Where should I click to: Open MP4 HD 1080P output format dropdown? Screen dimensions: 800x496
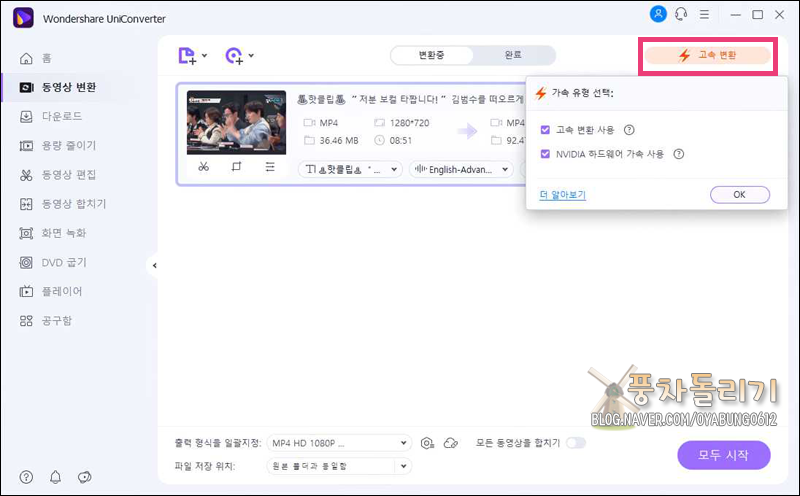pyautogui.click(x=339, y=443)
